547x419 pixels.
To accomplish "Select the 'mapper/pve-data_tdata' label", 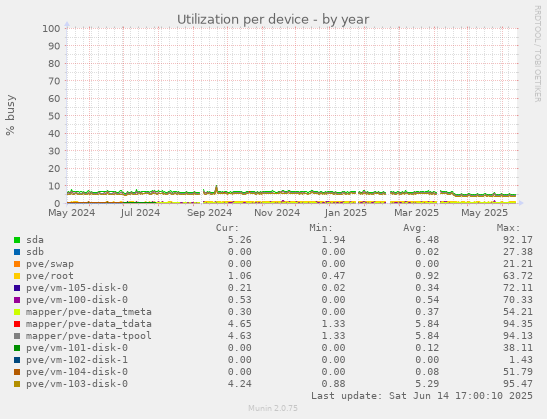I will point(89,324).
